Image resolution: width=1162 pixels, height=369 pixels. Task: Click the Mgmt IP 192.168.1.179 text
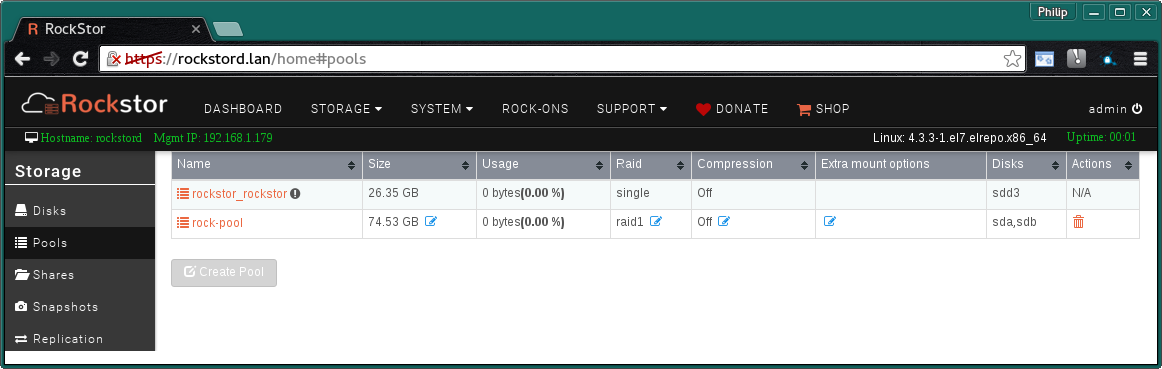tap(213, 138)
